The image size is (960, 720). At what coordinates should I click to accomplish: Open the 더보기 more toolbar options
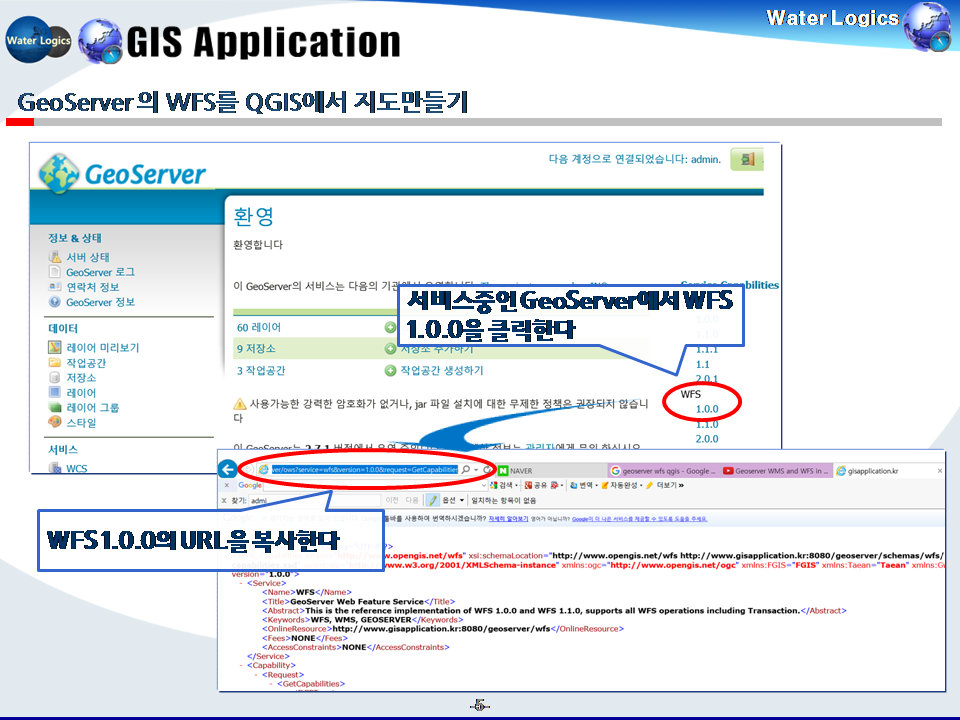coord(670,485)
